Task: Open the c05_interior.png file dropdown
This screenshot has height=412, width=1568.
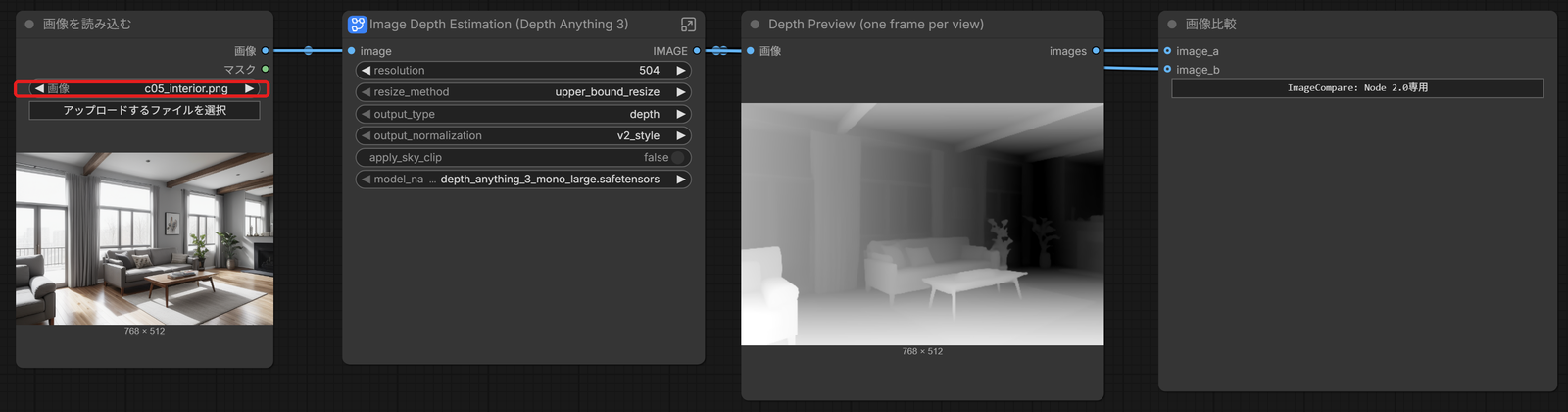Action: tap(144, 88)
